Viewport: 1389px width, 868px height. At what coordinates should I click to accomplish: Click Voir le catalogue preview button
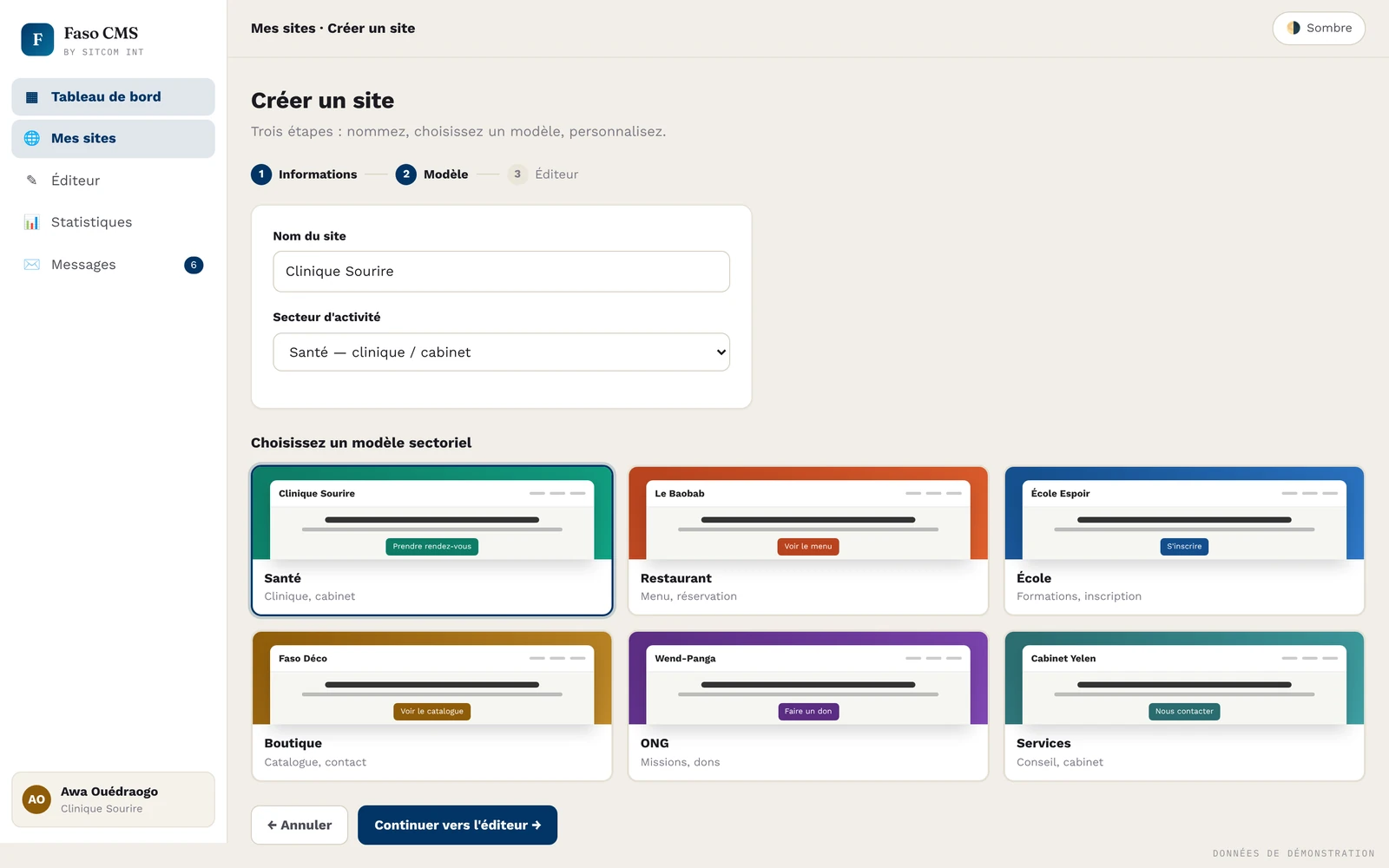[x=432, y=712]
